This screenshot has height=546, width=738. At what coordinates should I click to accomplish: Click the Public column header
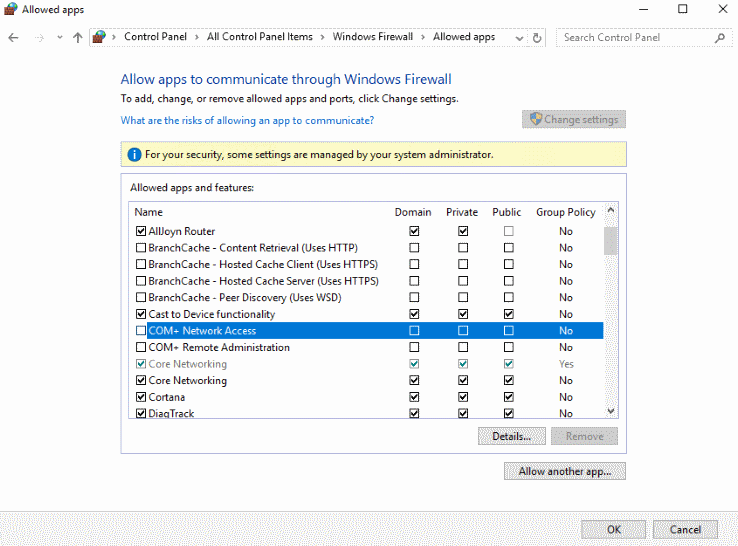[x=506, y=212]
